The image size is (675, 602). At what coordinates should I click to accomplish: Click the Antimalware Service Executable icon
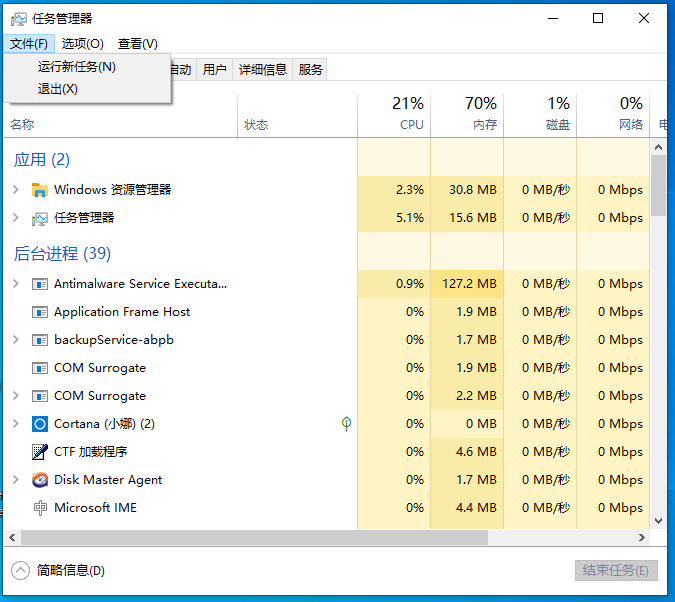tap(40, 284)
